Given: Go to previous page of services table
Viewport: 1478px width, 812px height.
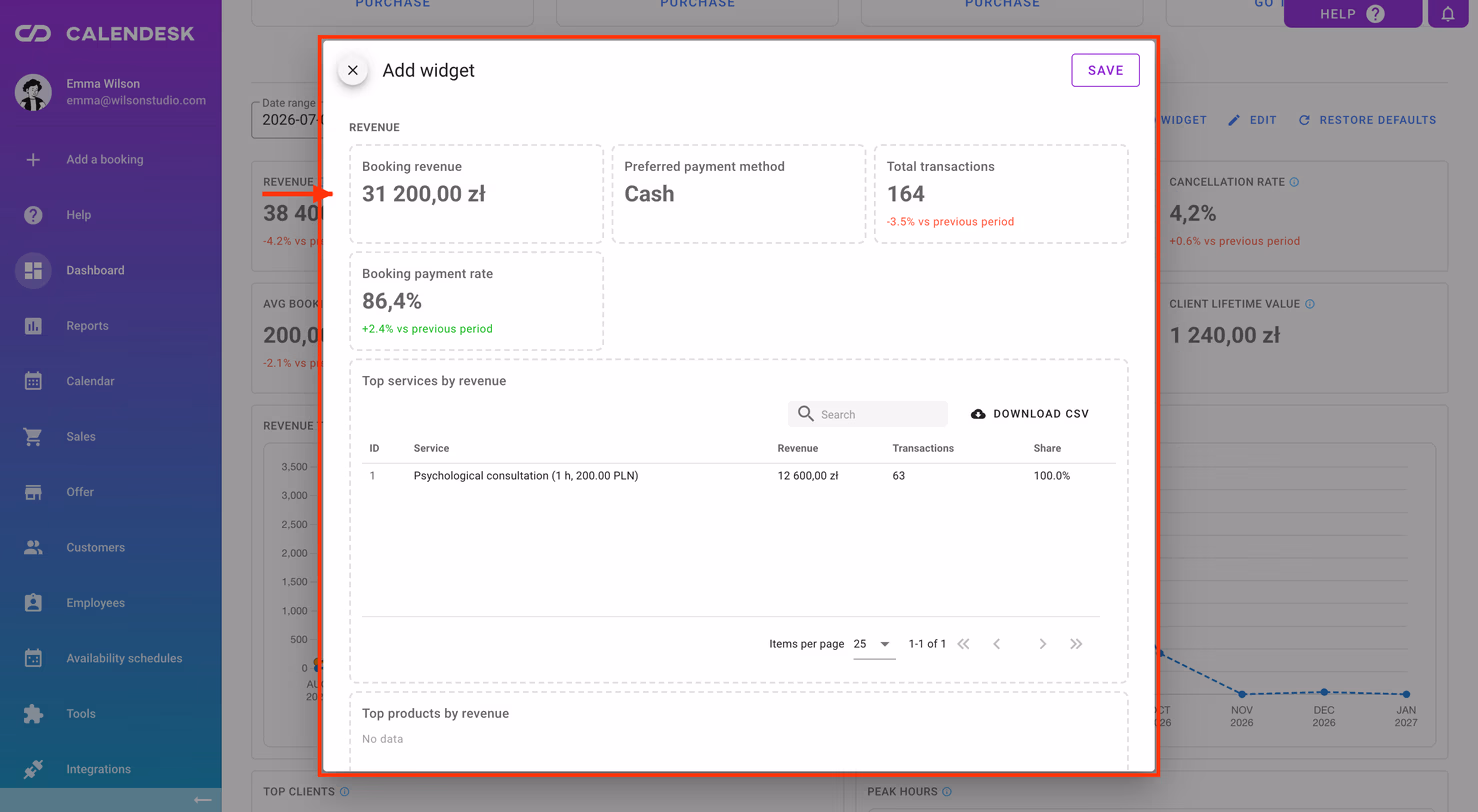Looking at the screenshot, I should (x=997, y=644).
